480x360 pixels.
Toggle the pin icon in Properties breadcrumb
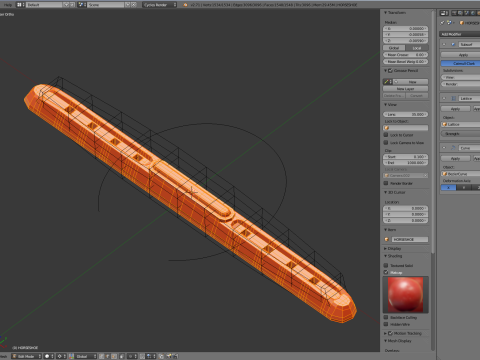coord(442,23)
